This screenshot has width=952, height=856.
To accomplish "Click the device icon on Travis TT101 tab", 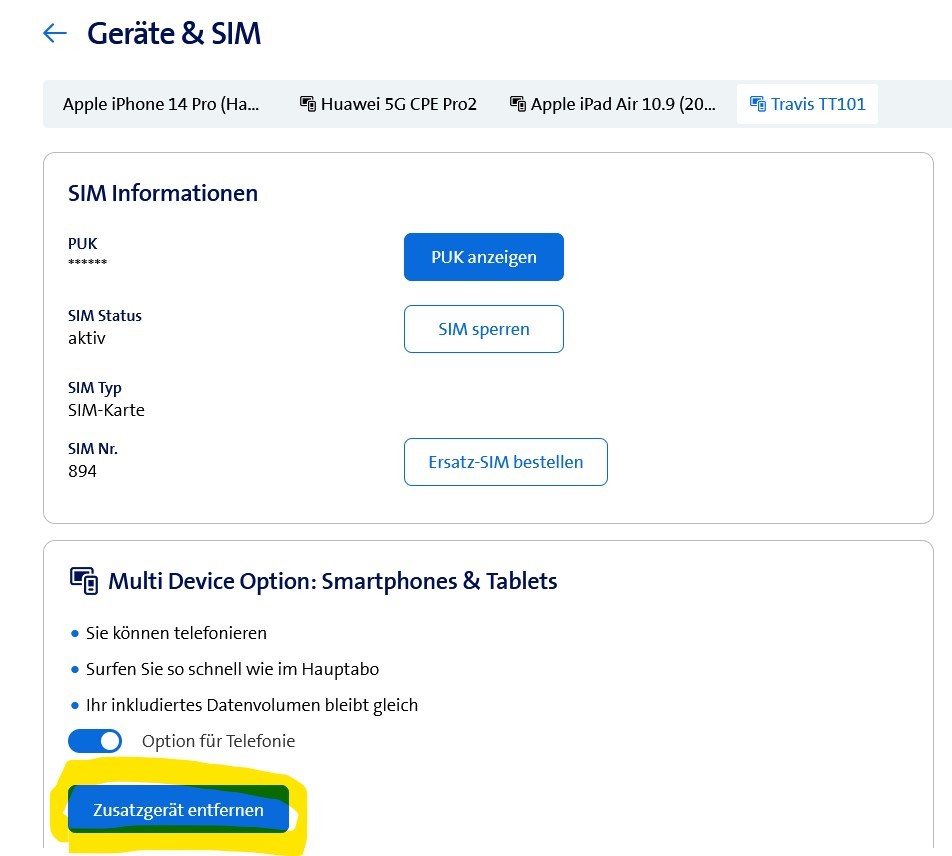I will tap(757, 104).
